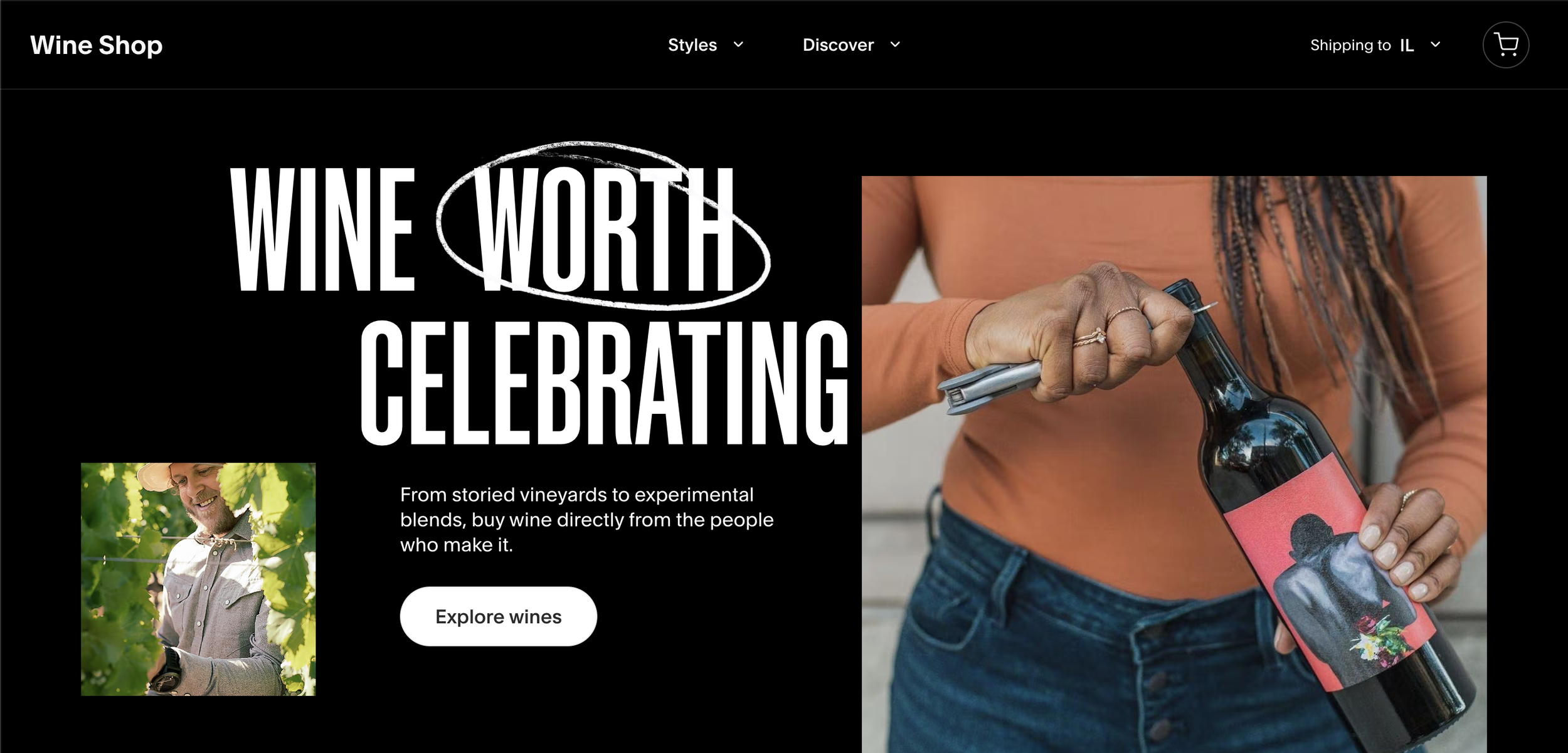The height and width of the screenshot is (753, 1568).
Task: Click the "From storied vineyards" paragraph
Action: pos(586,520)
